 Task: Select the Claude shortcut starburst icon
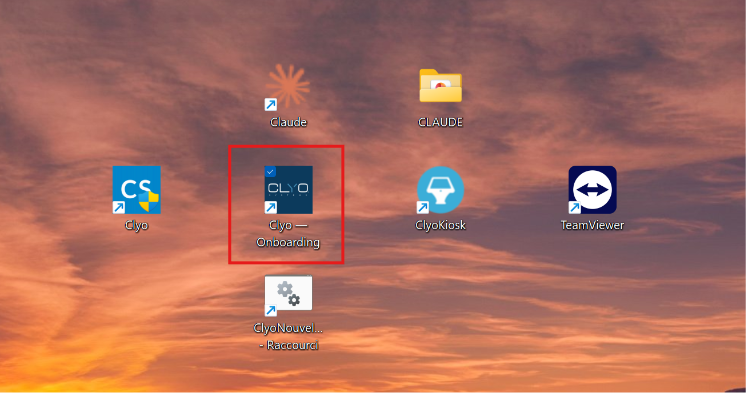(288, 88)
